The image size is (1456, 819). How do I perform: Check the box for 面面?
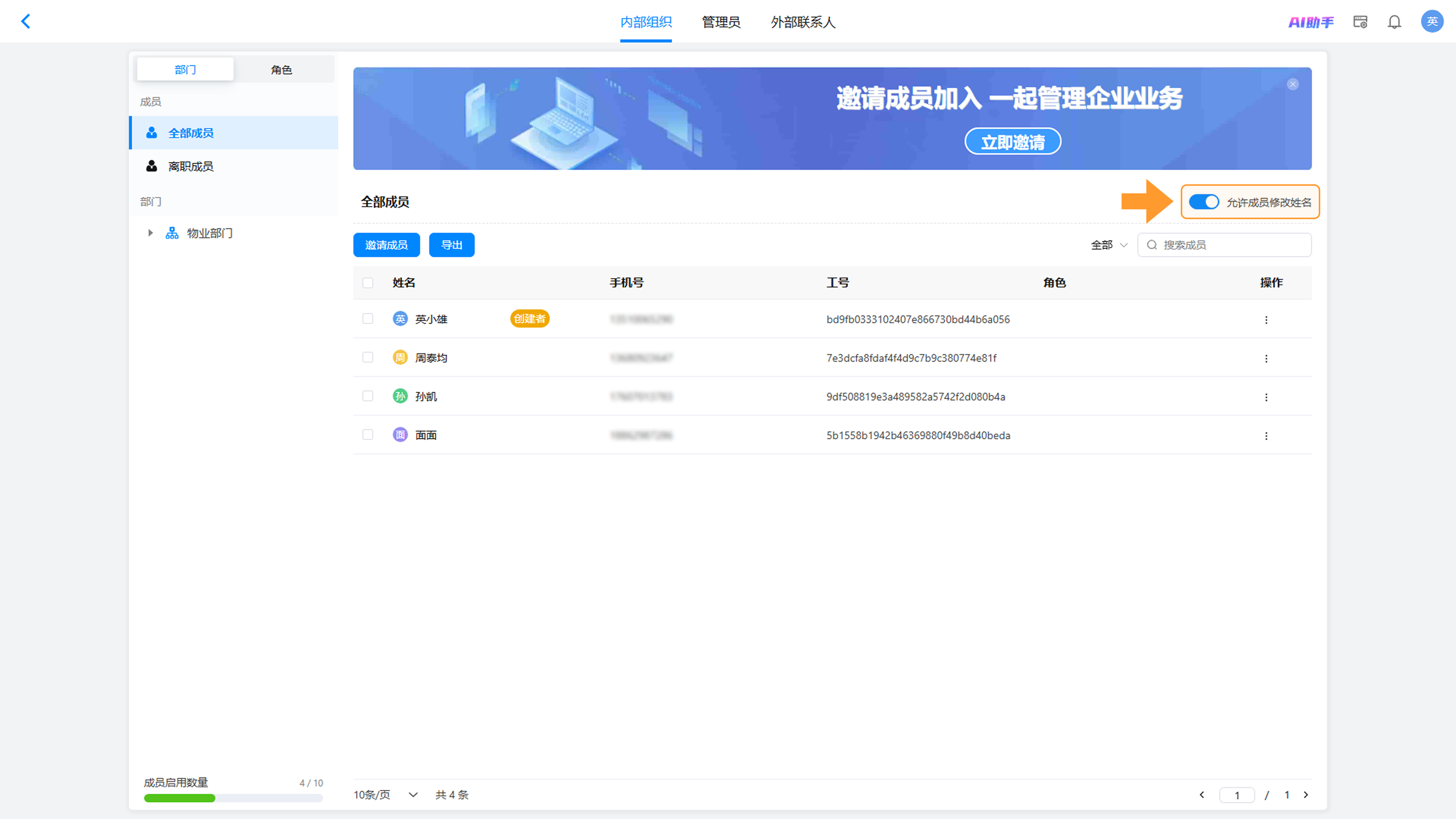point(368,435)
